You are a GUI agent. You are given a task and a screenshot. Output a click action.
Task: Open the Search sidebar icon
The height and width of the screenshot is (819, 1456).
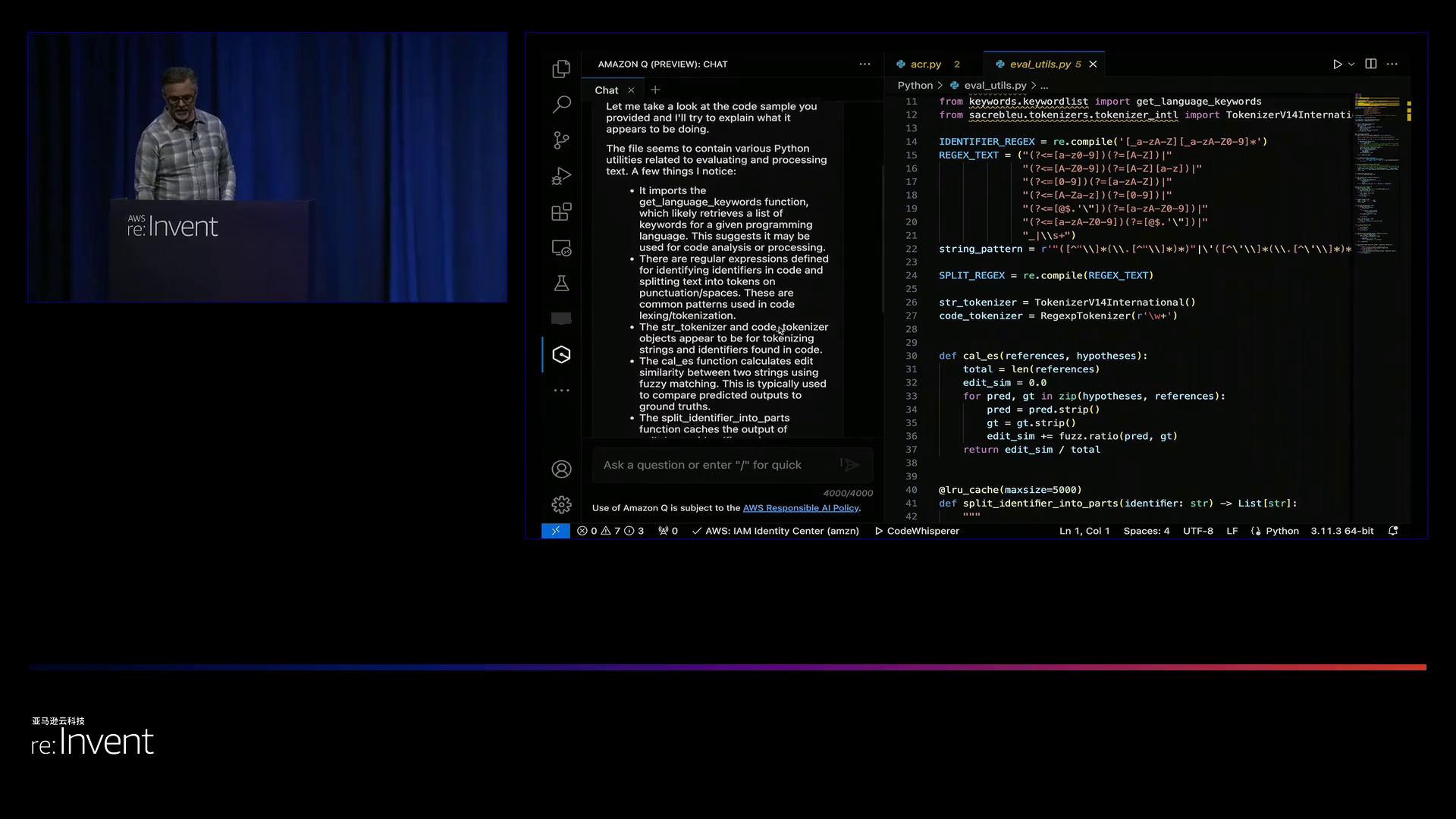point(561,104)
